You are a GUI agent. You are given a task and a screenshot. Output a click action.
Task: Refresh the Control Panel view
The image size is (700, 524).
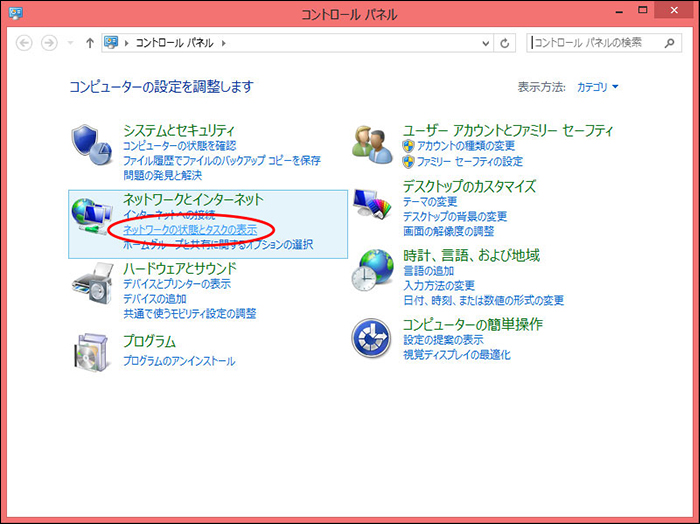point(504,43)
